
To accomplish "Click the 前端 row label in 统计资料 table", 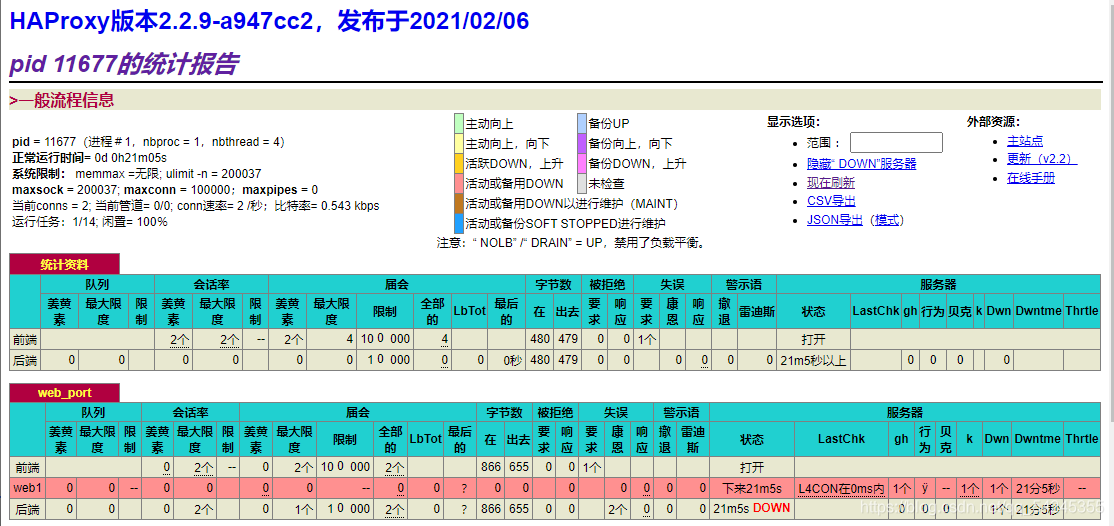I will click(26, 340).
